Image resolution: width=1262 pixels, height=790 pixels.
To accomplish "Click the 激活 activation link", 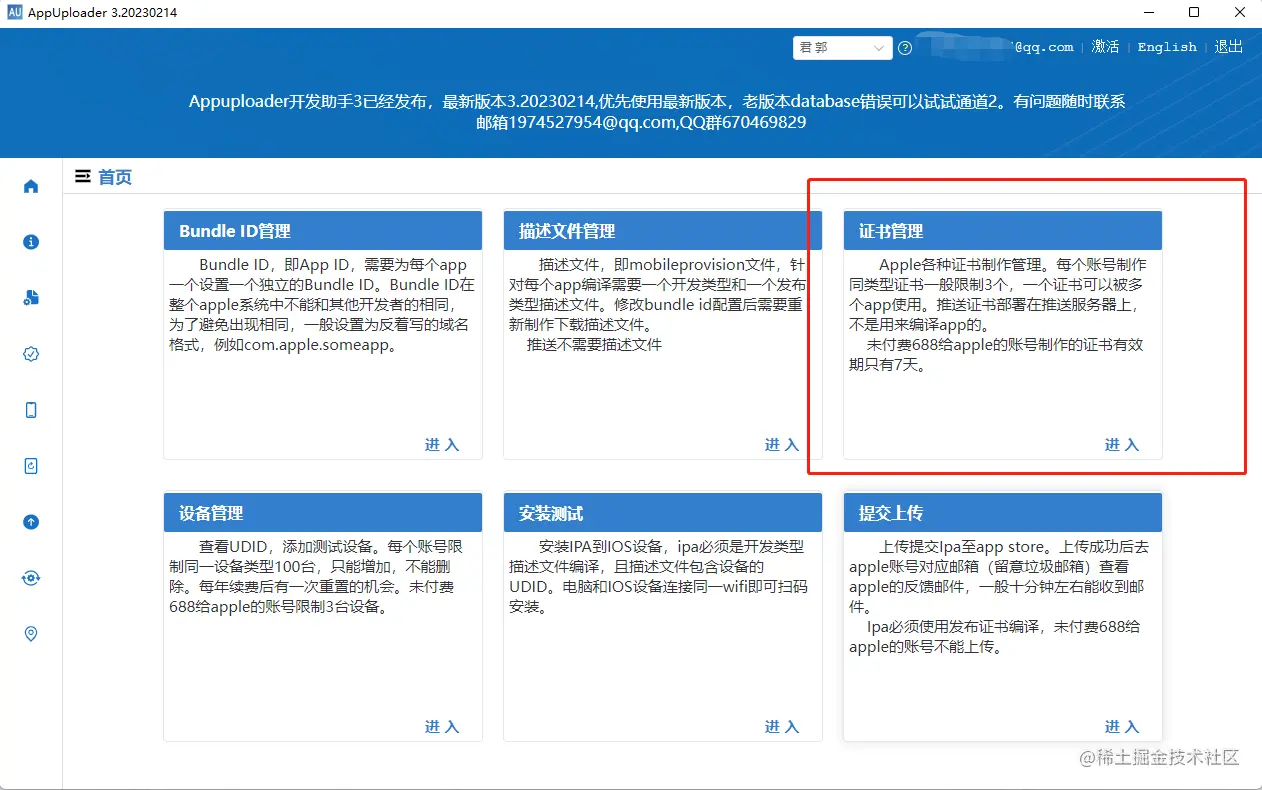I will (1105, 47).
